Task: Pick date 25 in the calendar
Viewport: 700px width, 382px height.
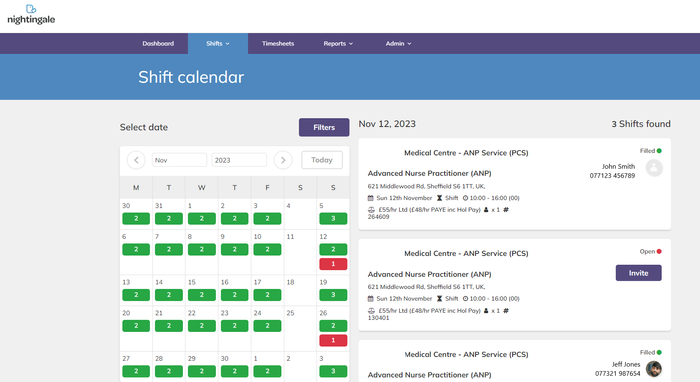Action: (290, 313)
